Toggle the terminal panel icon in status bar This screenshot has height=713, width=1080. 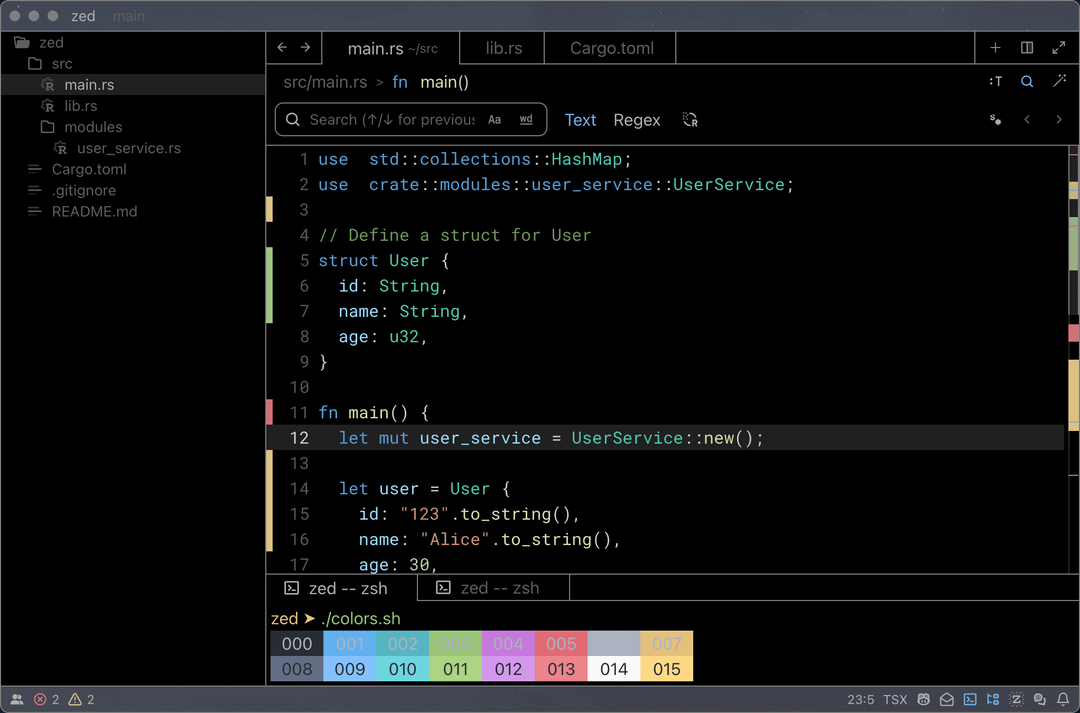click(x=970, y=700)
